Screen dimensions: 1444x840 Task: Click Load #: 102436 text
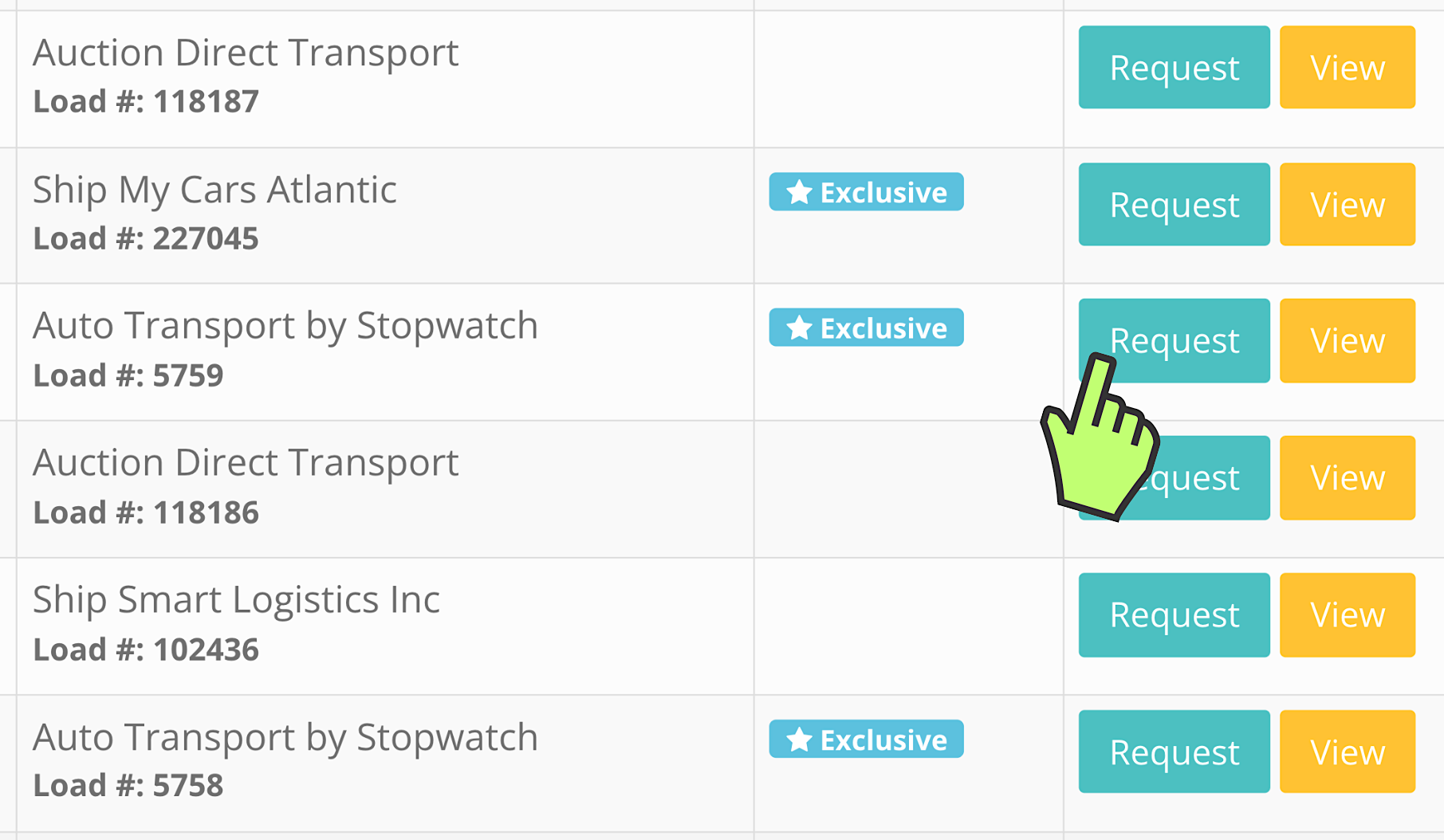tap(146, 650)
